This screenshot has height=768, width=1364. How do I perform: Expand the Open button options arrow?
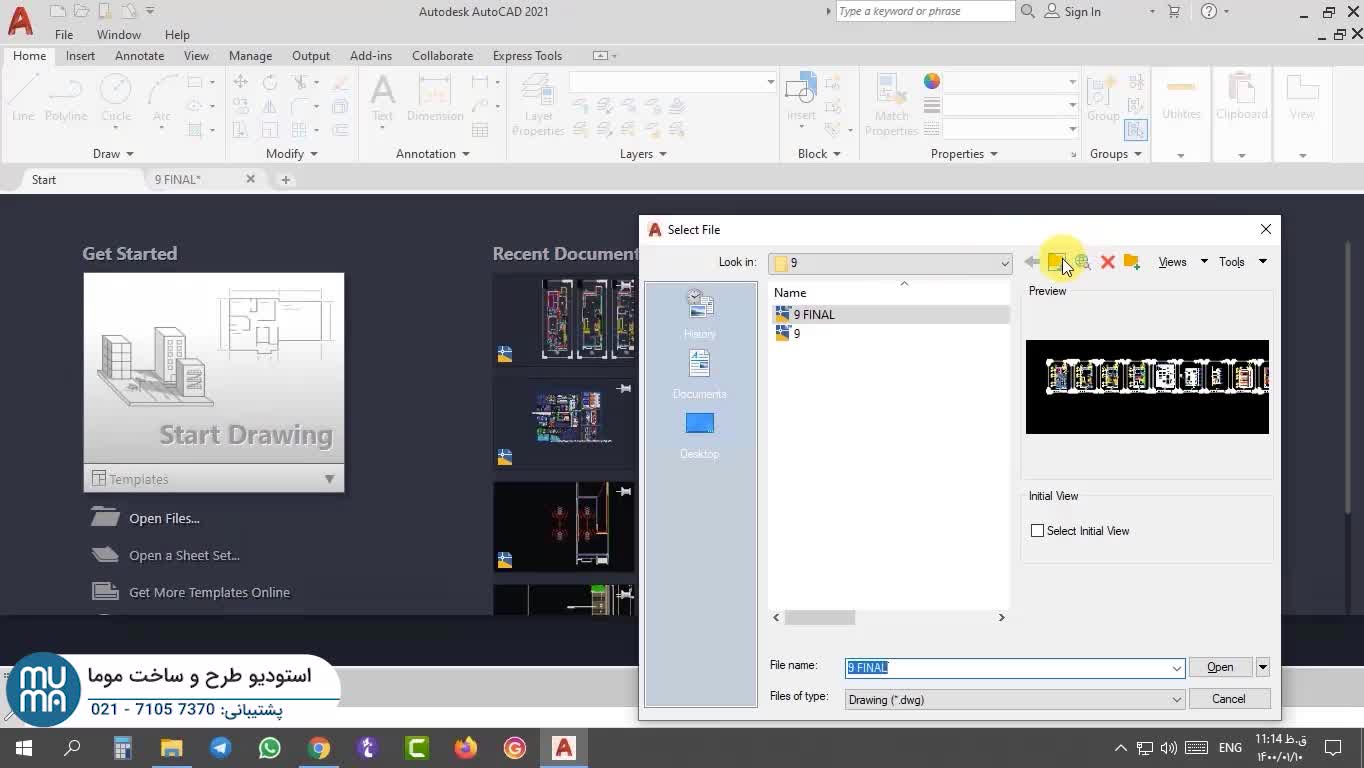click(x=1263, y=667)
